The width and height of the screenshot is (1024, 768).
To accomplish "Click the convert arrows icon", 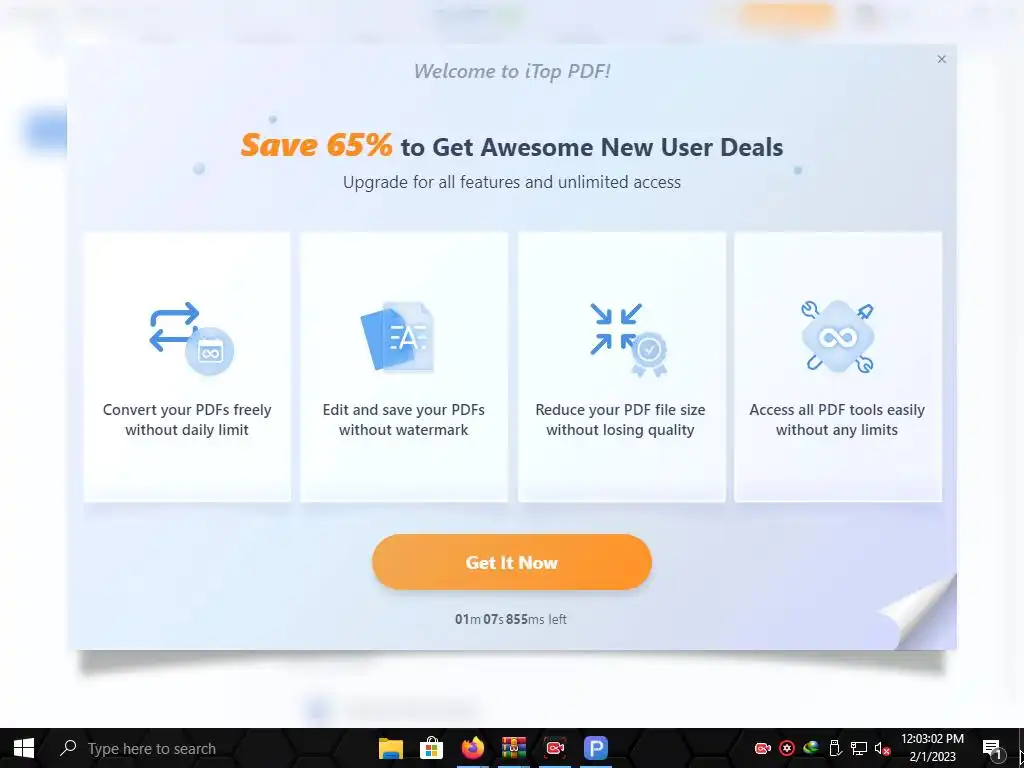I will (x=191, y=338).
